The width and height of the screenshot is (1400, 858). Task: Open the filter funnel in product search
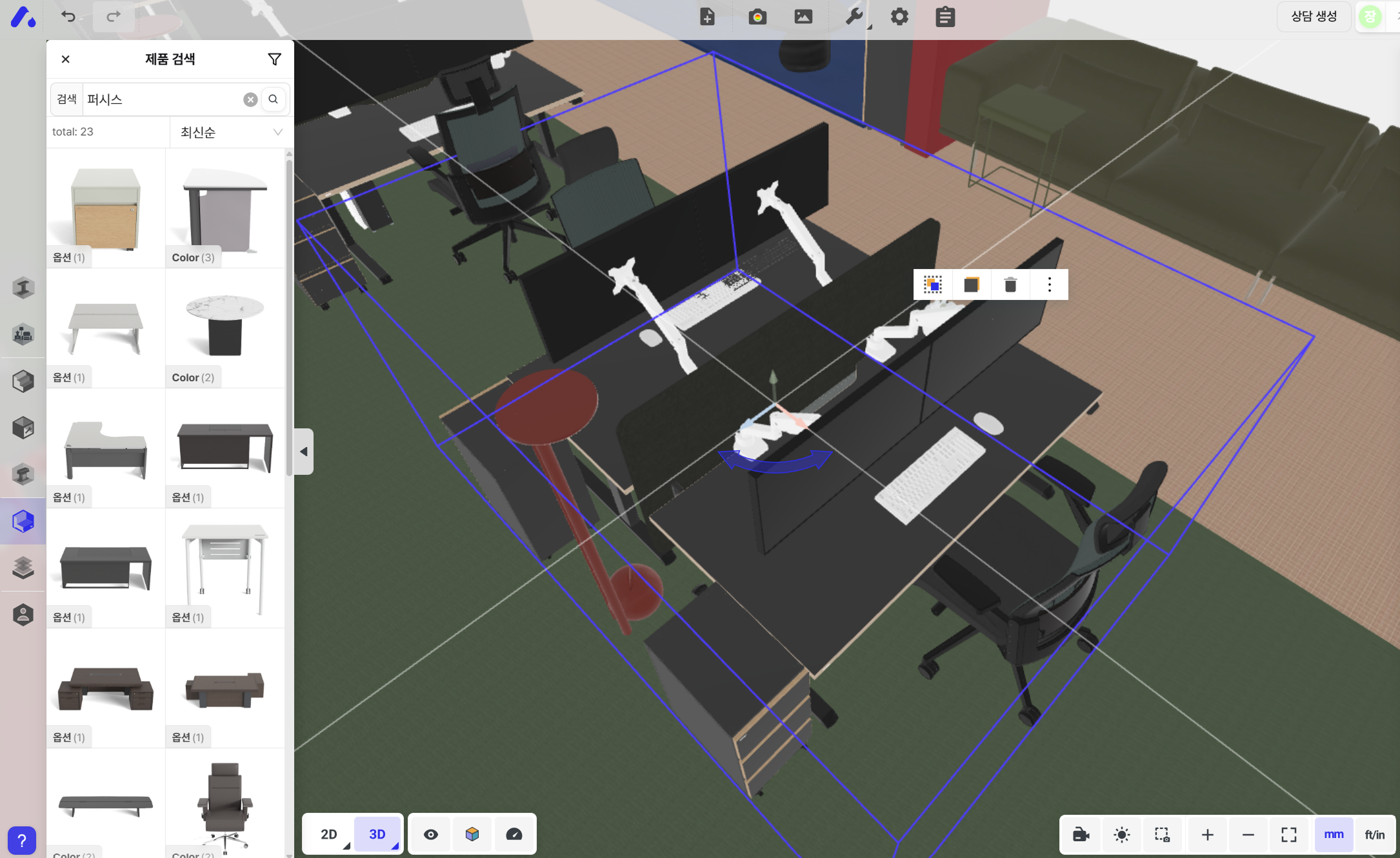pyautogui.click(x=274, y=59)
